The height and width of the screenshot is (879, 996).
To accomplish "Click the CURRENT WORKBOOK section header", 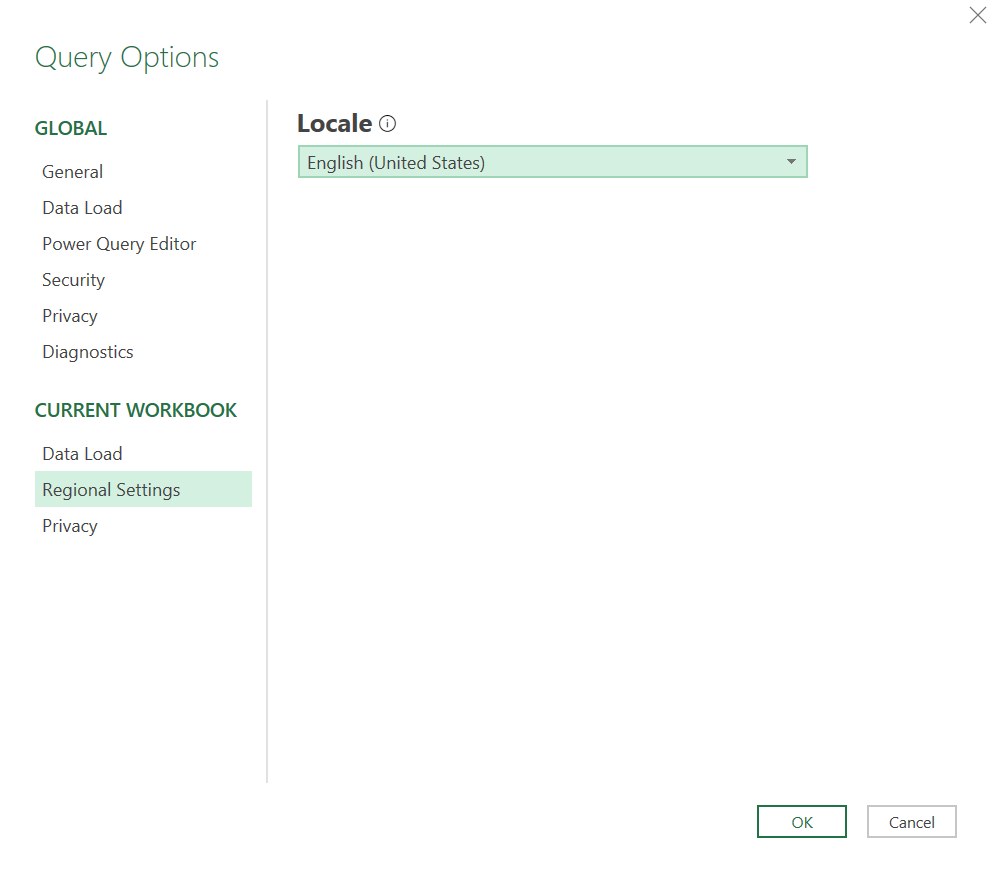I will [136, 410].
